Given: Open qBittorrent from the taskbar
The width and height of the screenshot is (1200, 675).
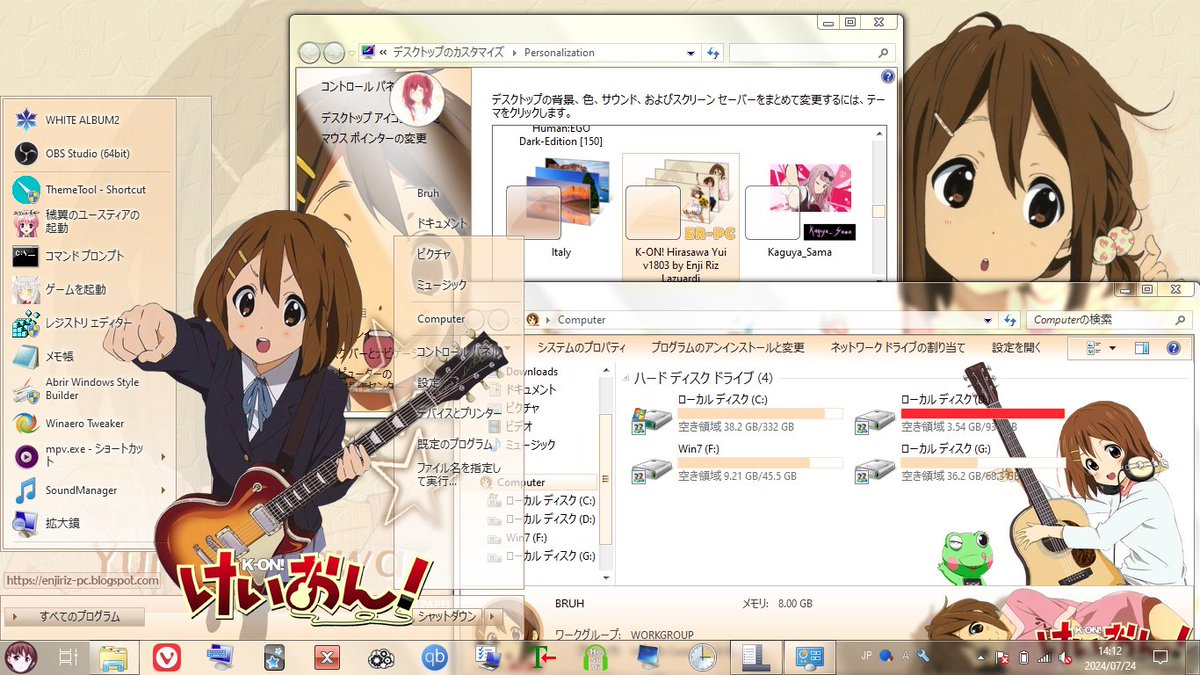Looking at the screenshot, I should (435, 657).
